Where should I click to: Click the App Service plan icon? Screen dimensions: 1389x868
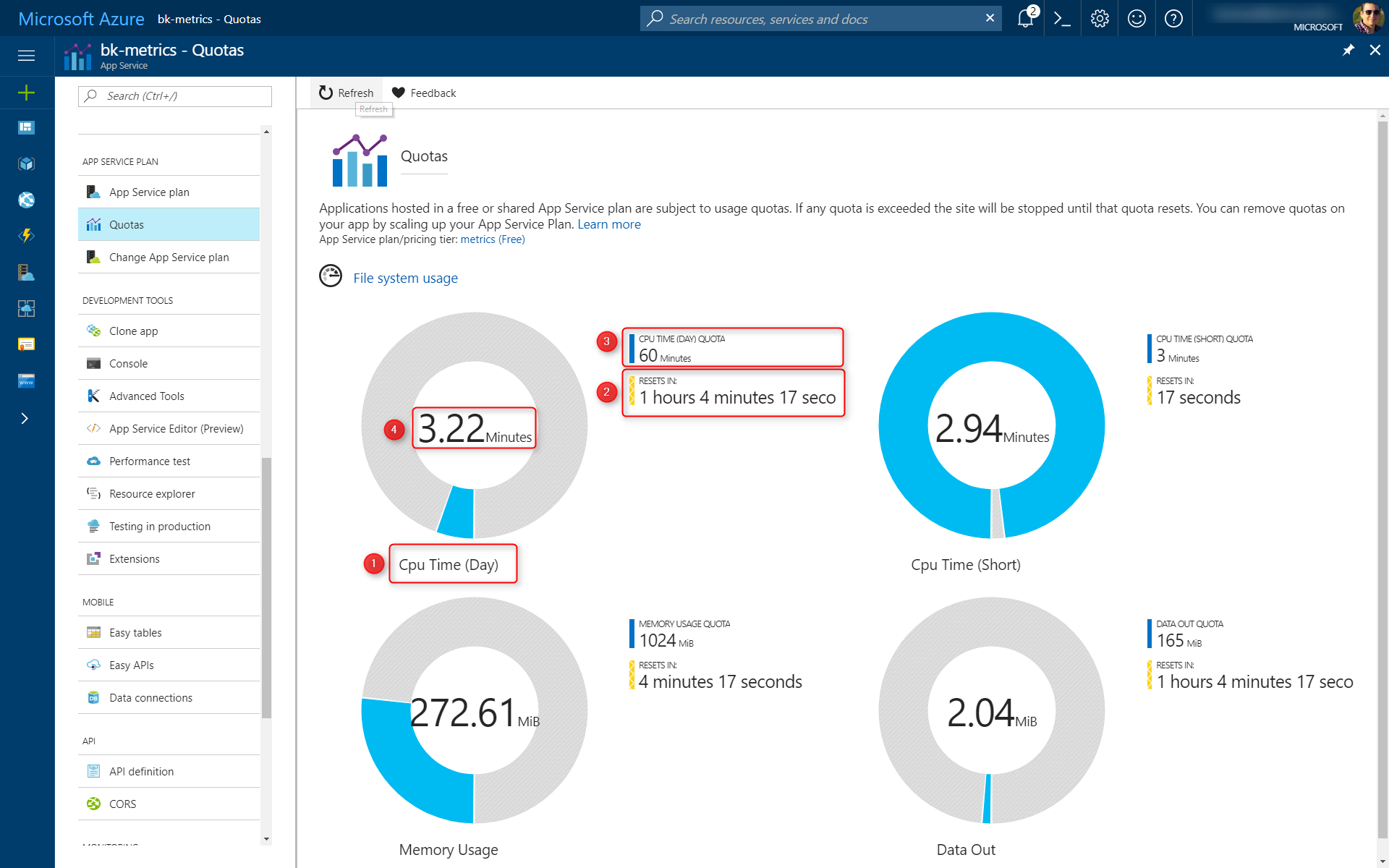click(93, 192)
